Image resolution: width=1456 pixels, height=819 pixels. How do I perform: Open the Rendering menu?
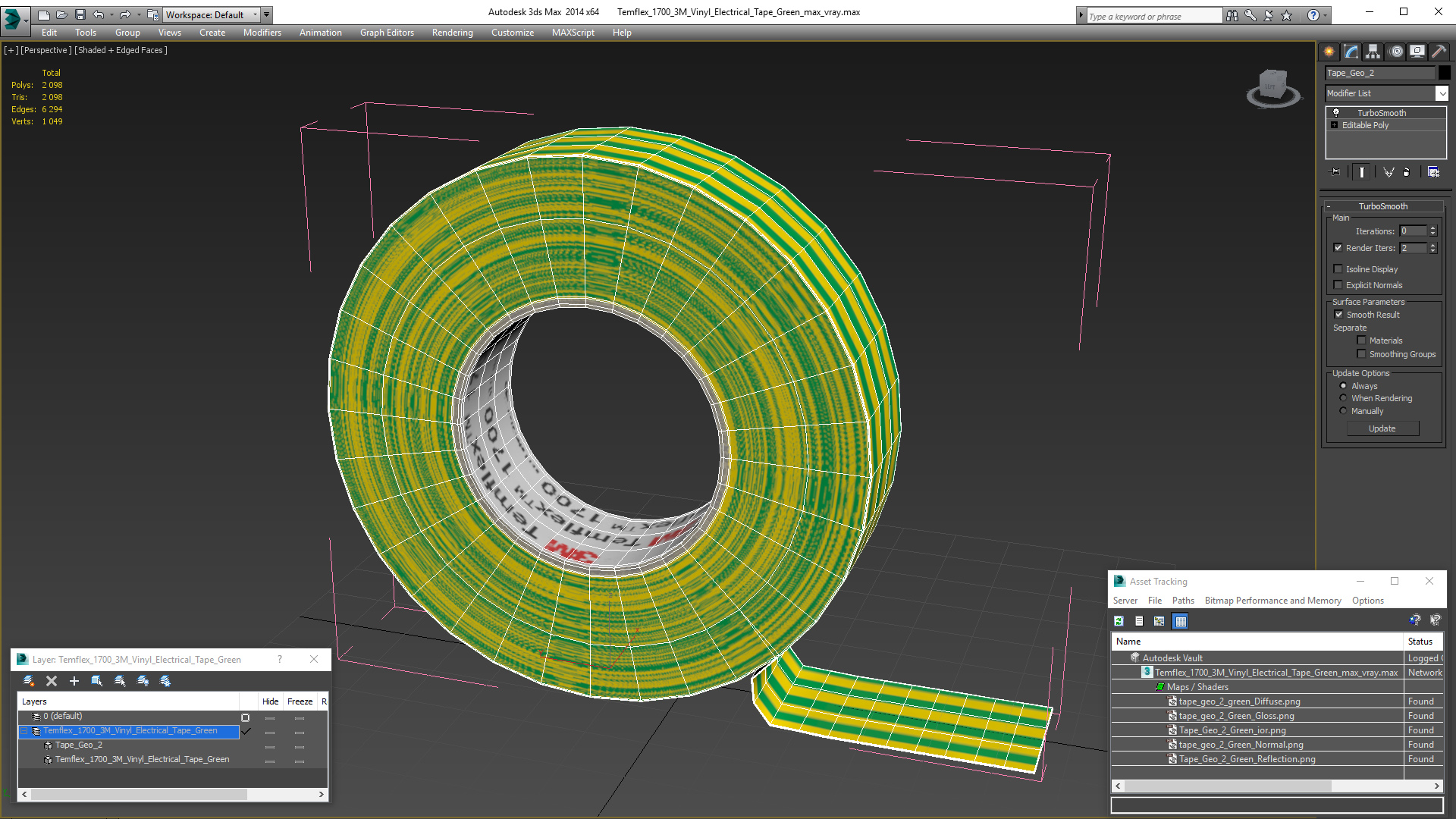coord(453,33)
